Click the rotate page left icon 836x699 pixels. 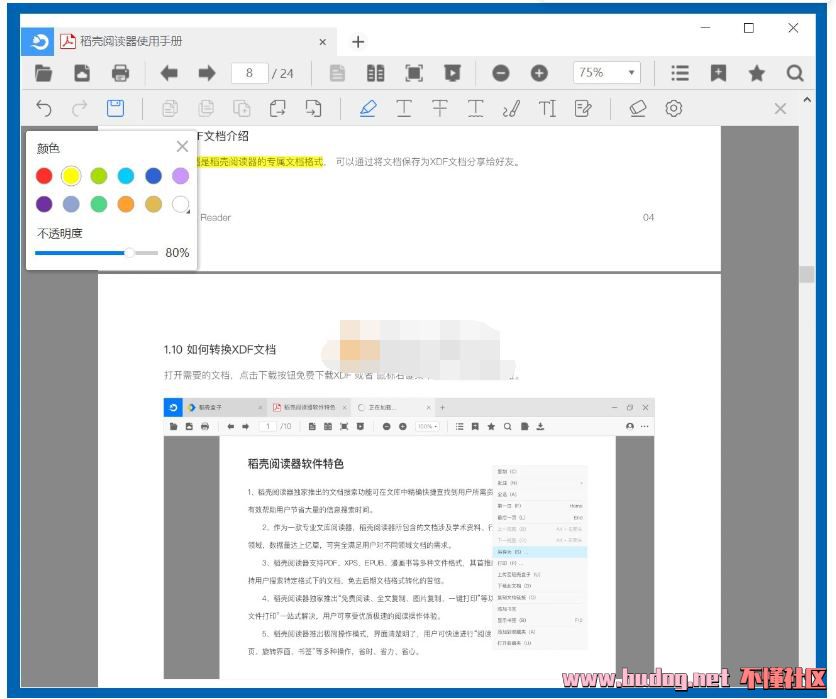pyautogui.click(x=277, y=108)
